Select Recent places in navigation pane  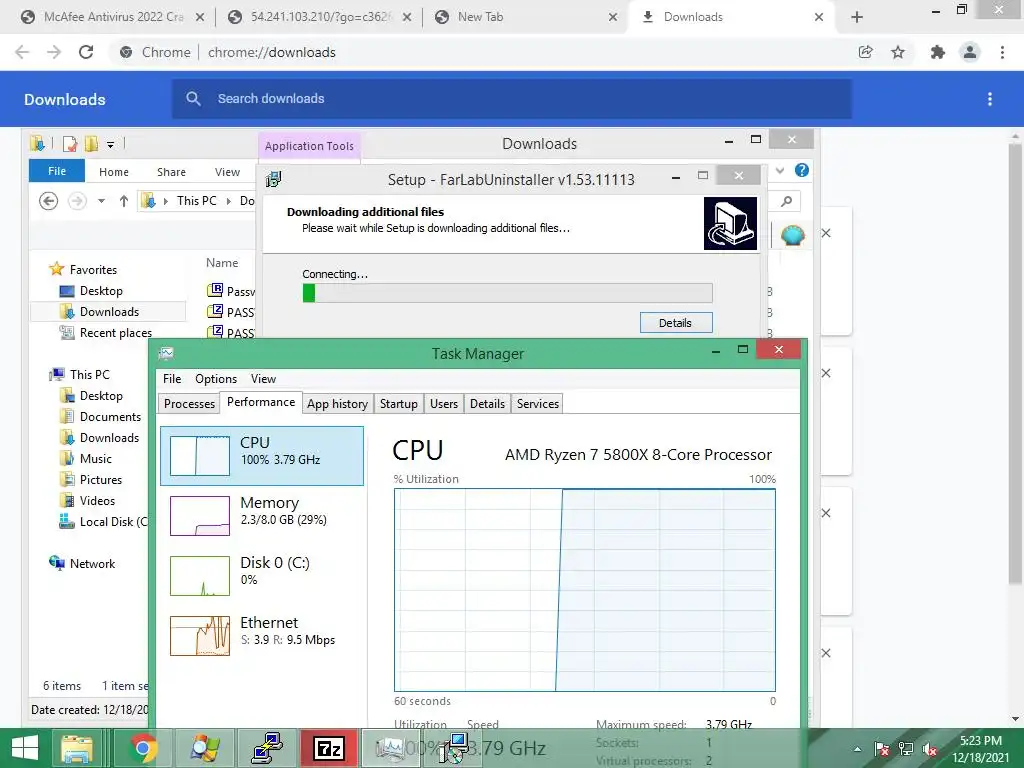tap(116, 332)
